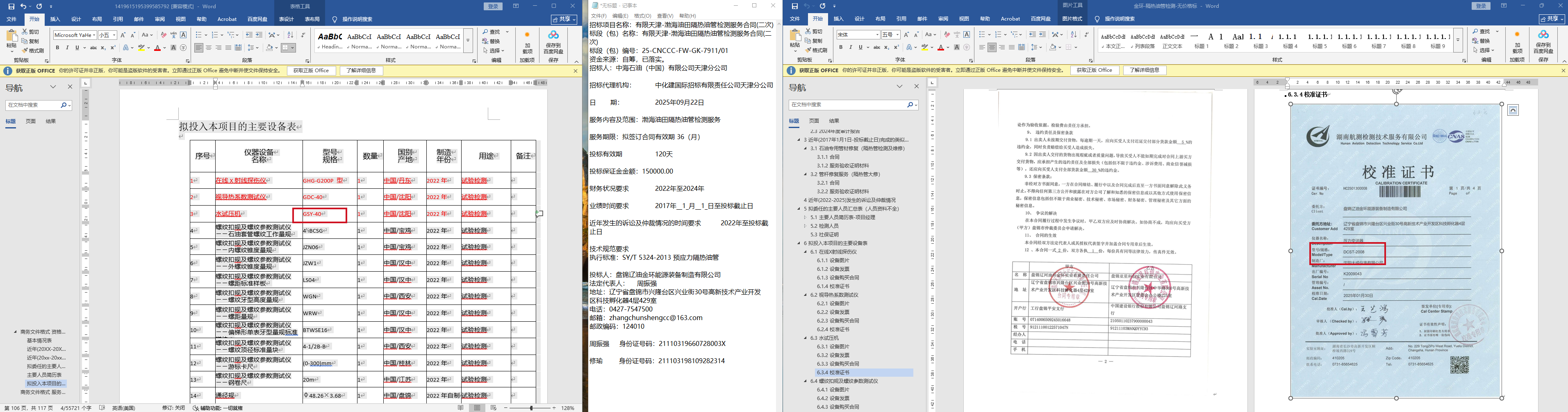Screen dimensions: 1568x412
Task: Save the 金环 Word document
Action: (795, 6)
